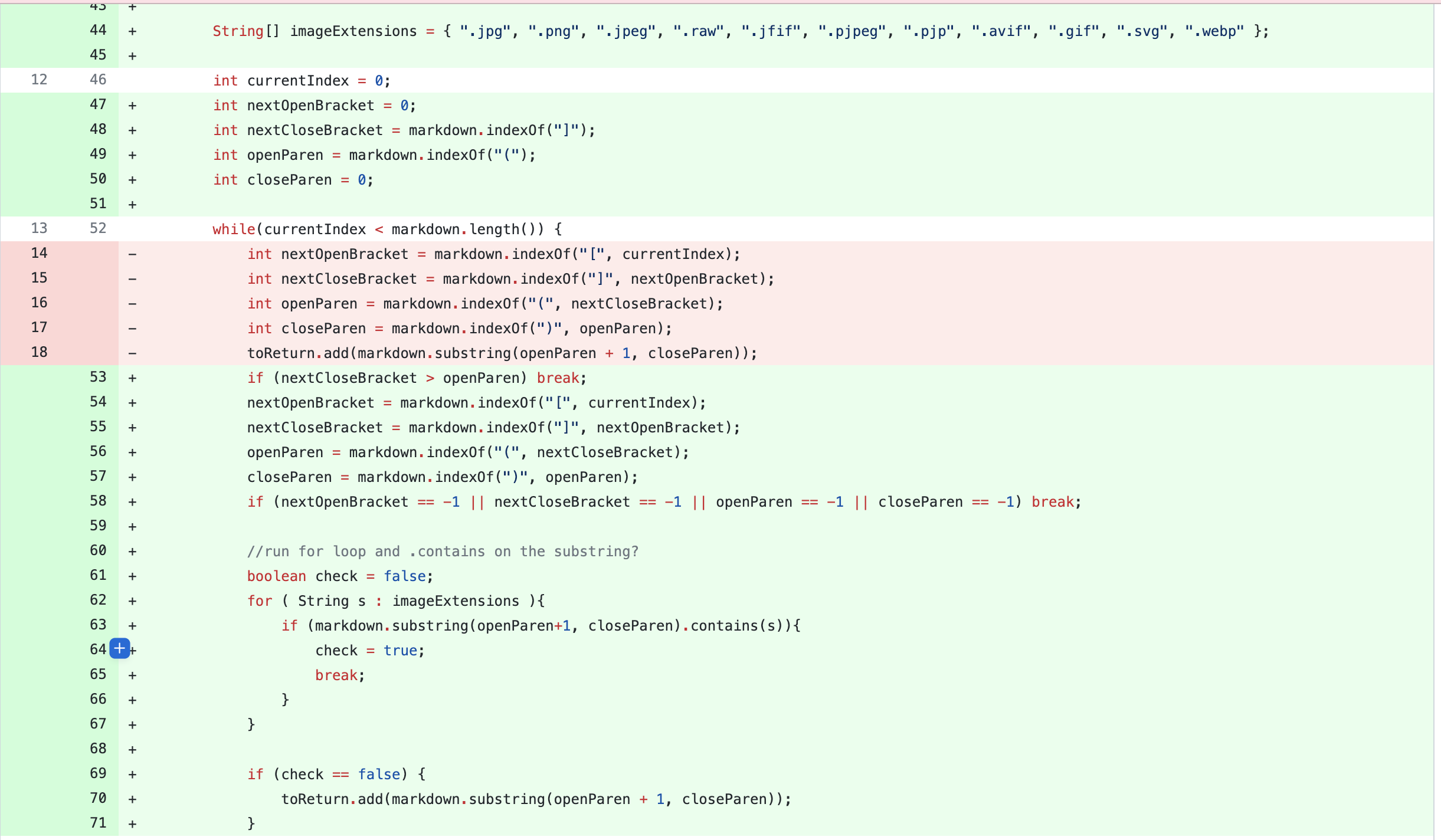Click the 'int closeParen = 0' line

point(293,180)
